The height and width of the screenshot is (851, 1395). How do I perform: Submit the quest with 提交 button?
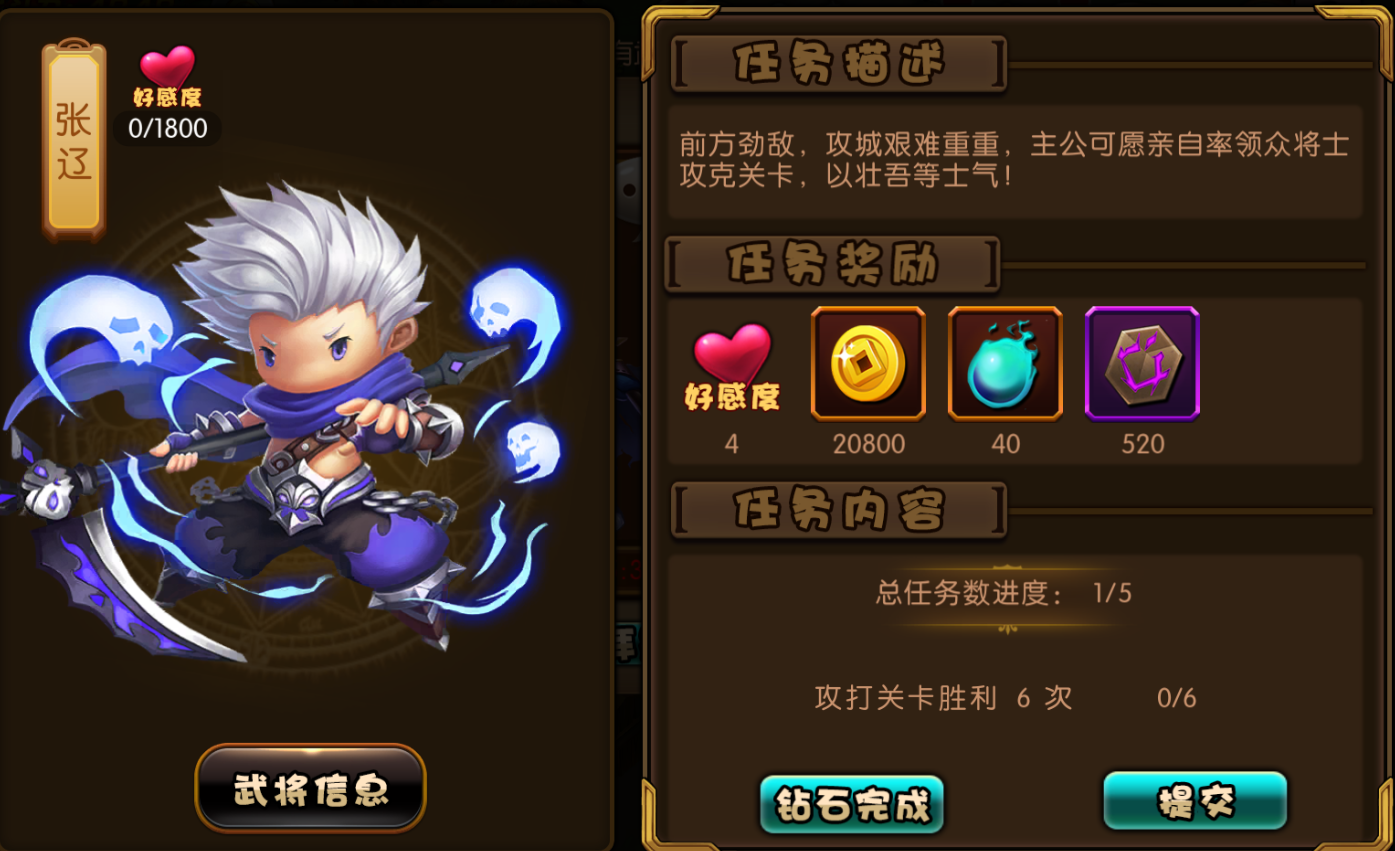tap(1195, 801)
